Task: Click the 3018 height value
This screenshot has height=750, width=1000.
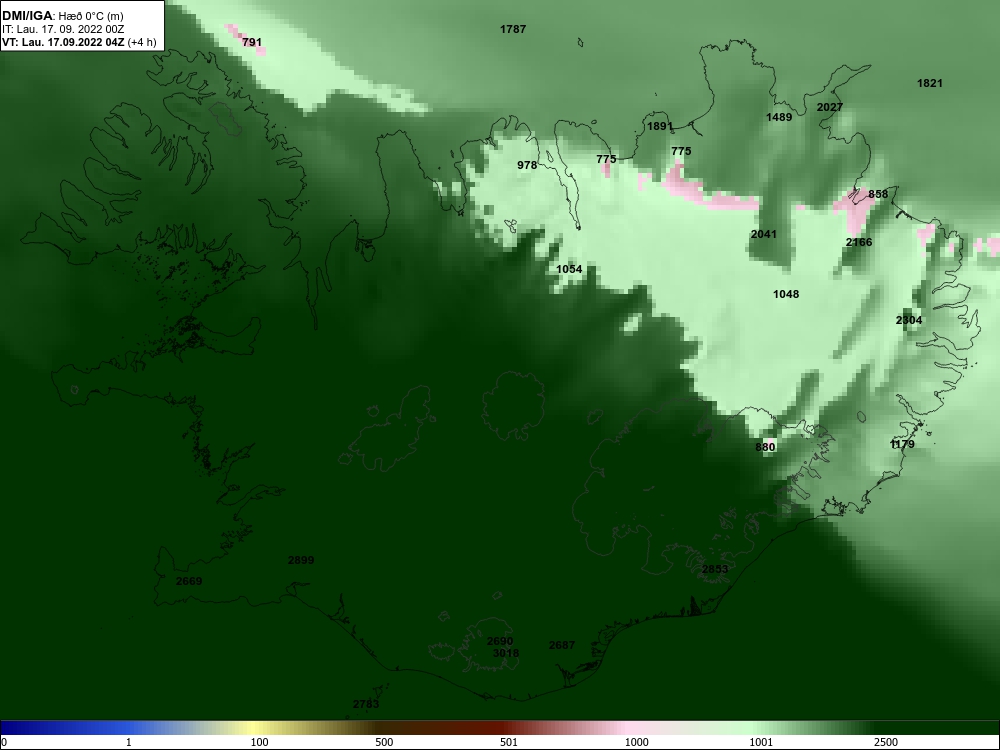Action: click(x=506, y=653)
